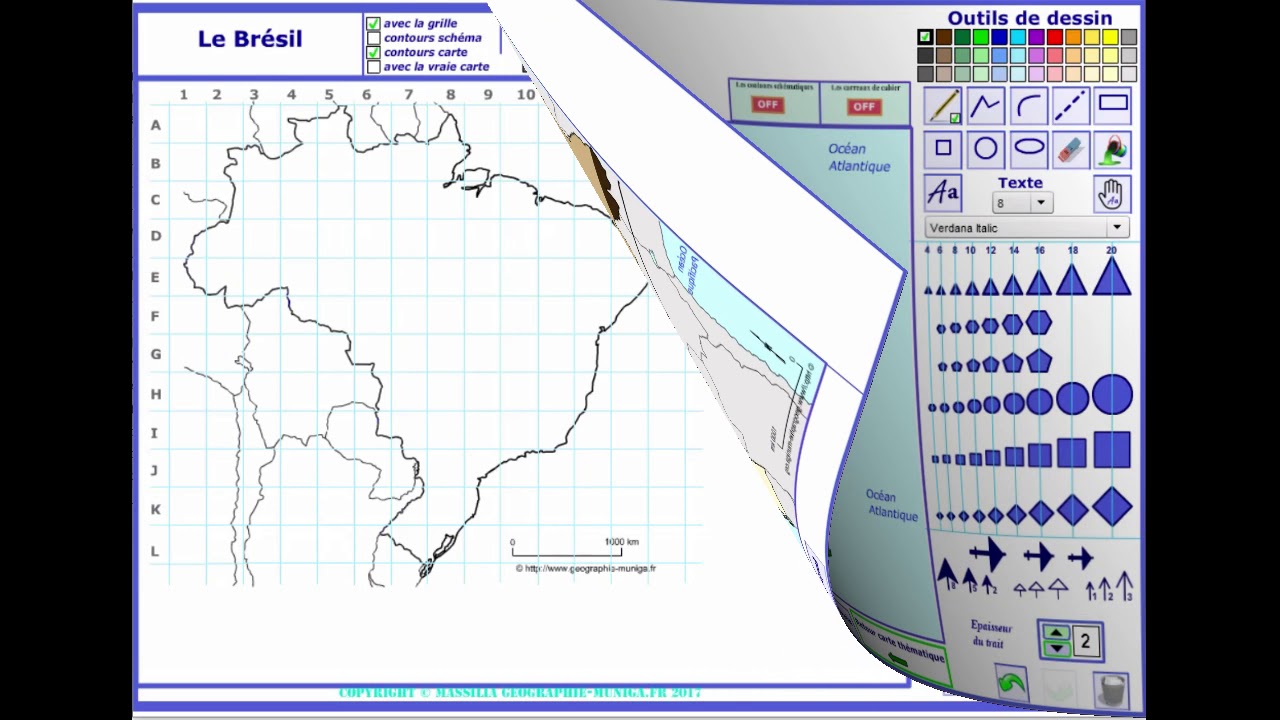
Task: Open the text size 8 dropdown
Action: tap(1022, 203)
